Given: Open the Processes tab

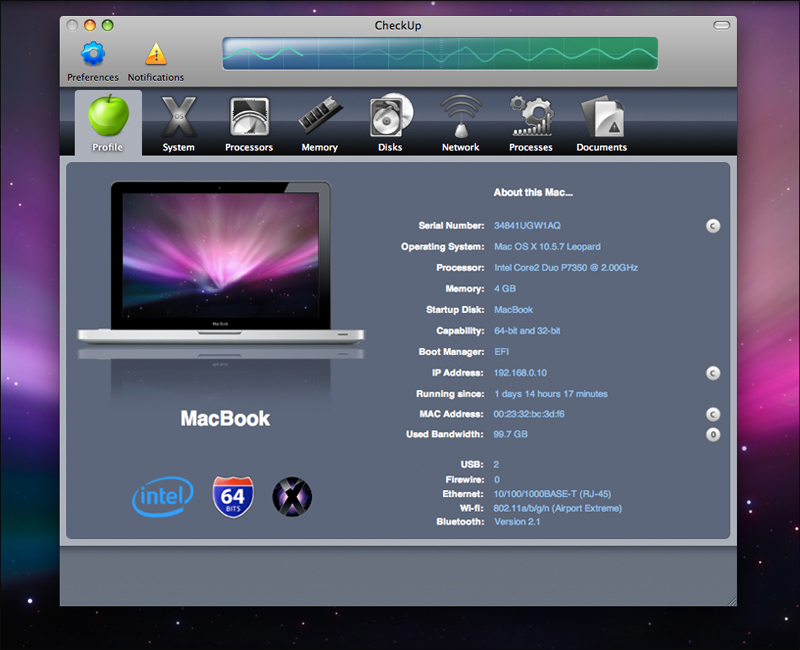Looking at the screenshot, I should (x=531, y=124).
